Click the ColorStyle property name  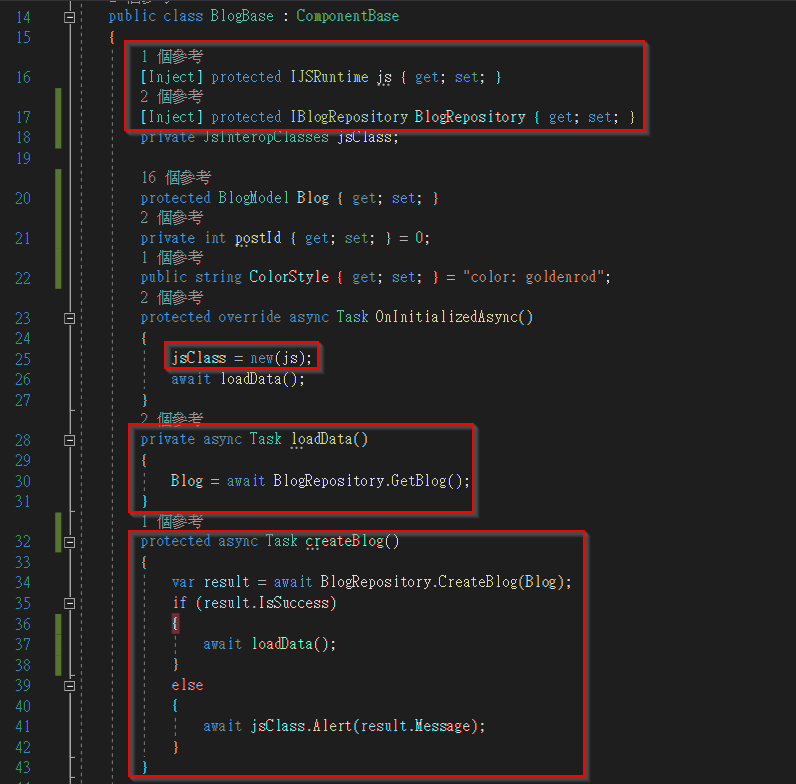(289, 277)
